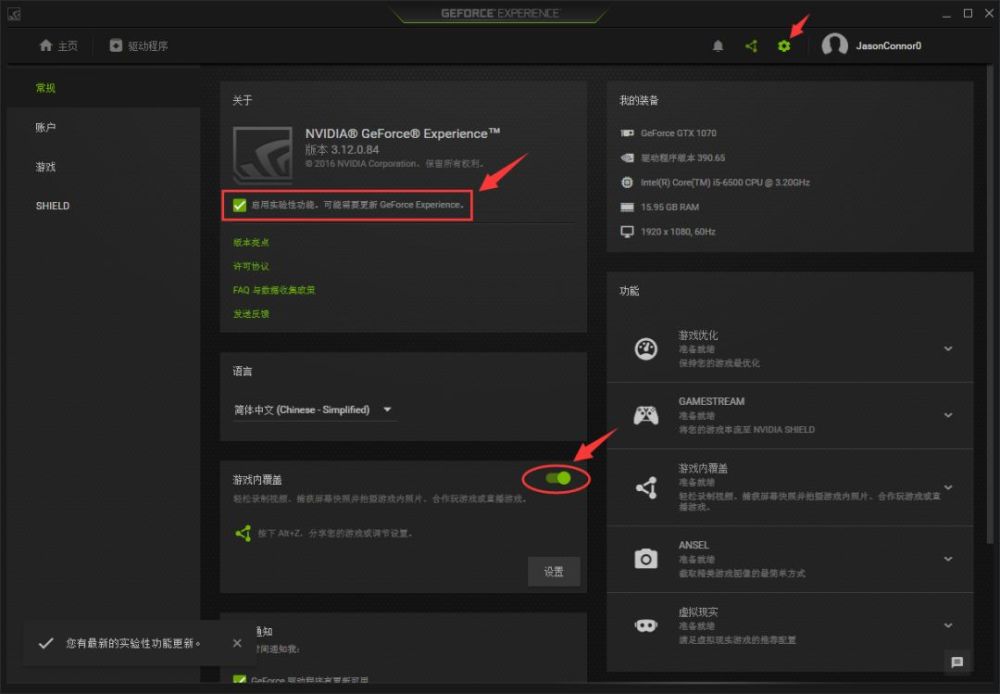Select 账户 in the settings sidebar

[x=45, y=128]
